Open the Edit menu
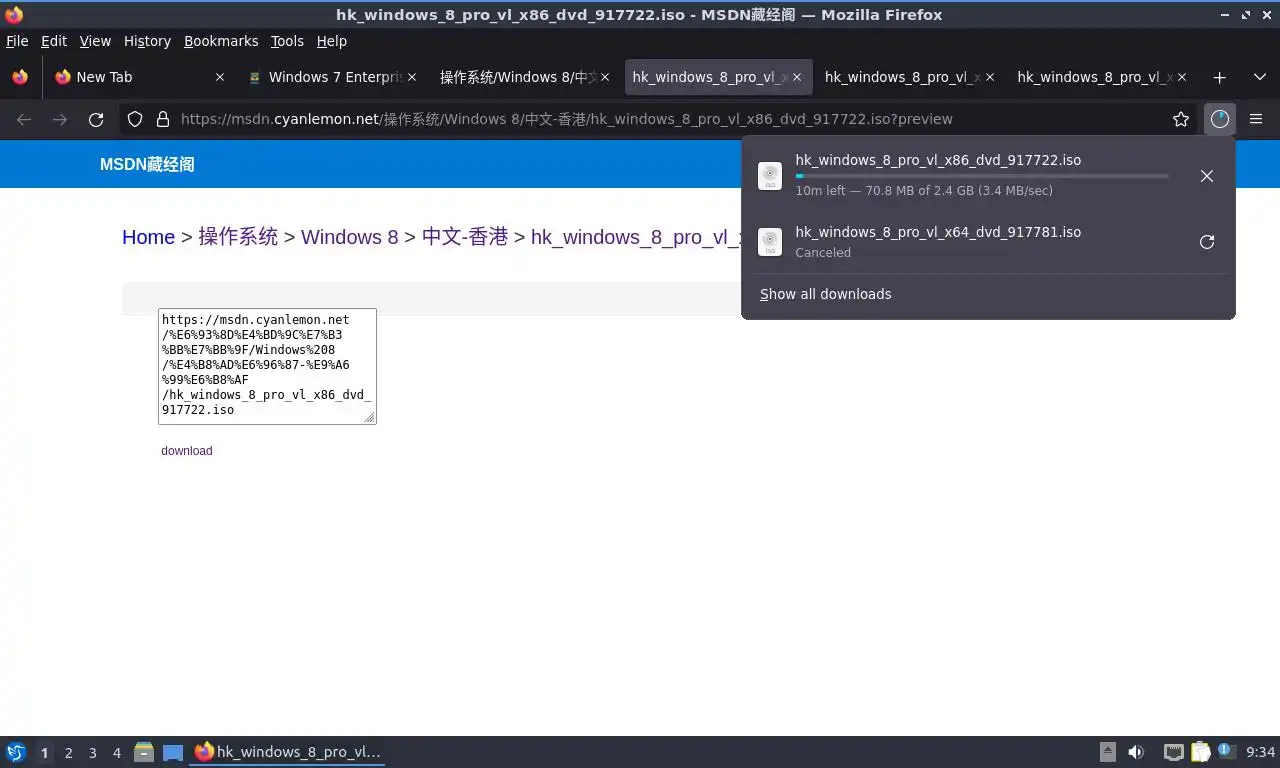1280x768 pixels. pos(54,41)
